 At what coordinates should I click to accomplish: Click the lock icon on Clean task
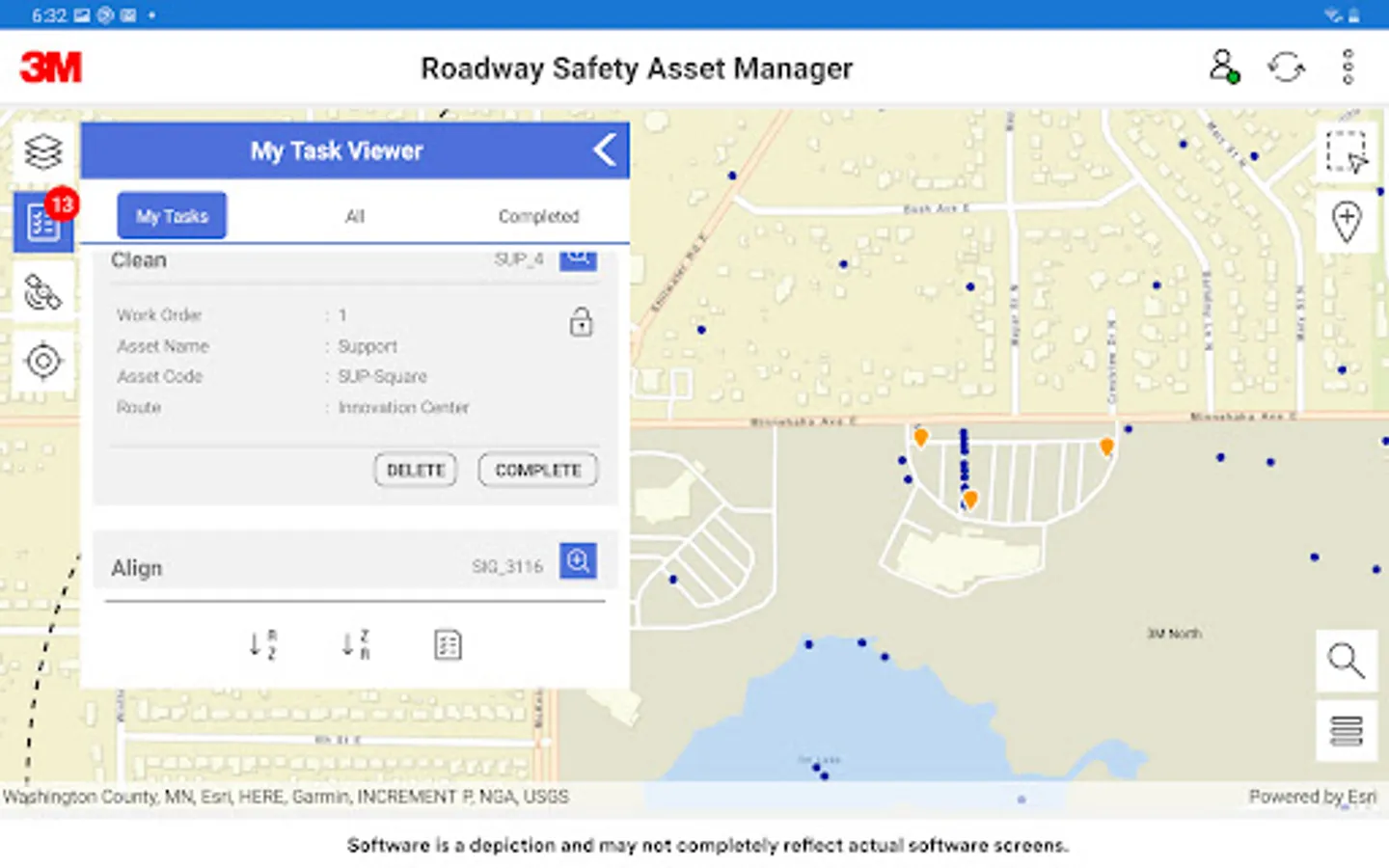581,322
